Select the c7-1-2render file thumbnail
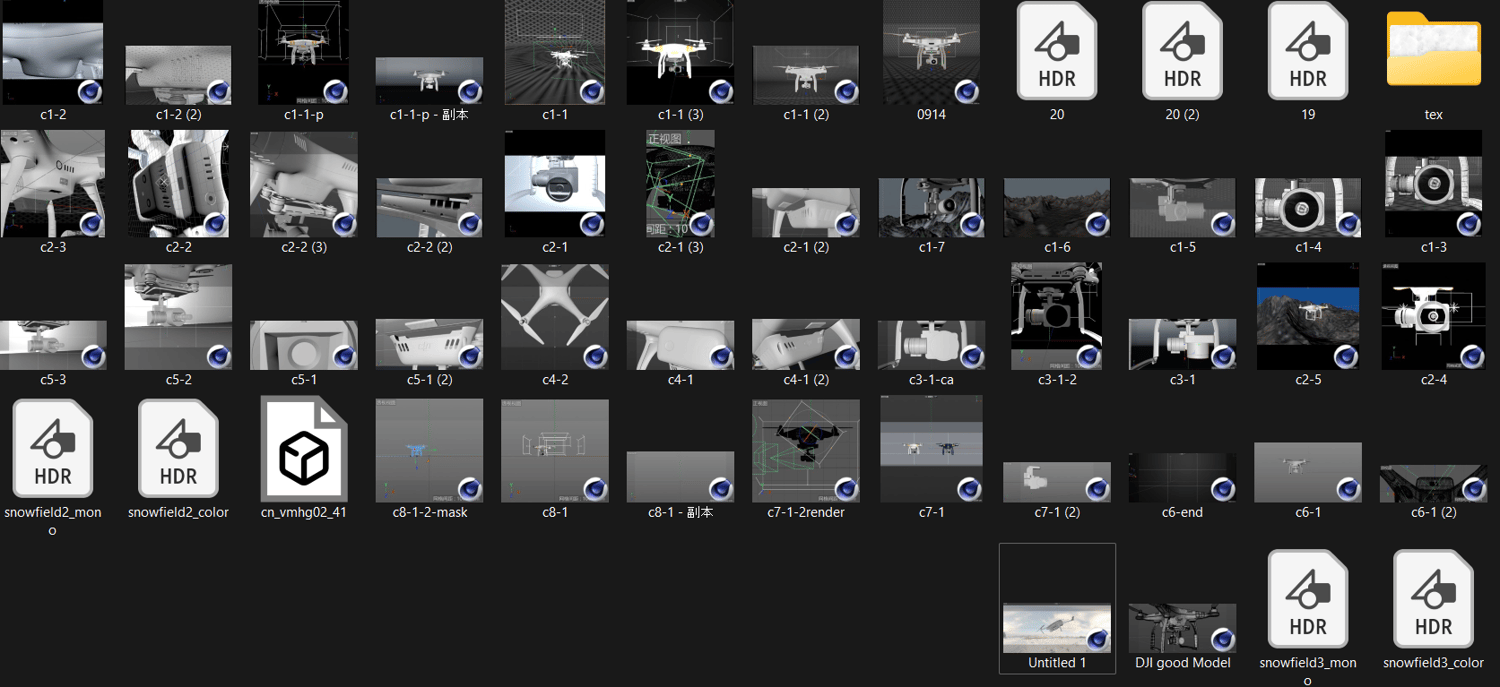This screenshot has height=687, width=1500. pos(806,450)
